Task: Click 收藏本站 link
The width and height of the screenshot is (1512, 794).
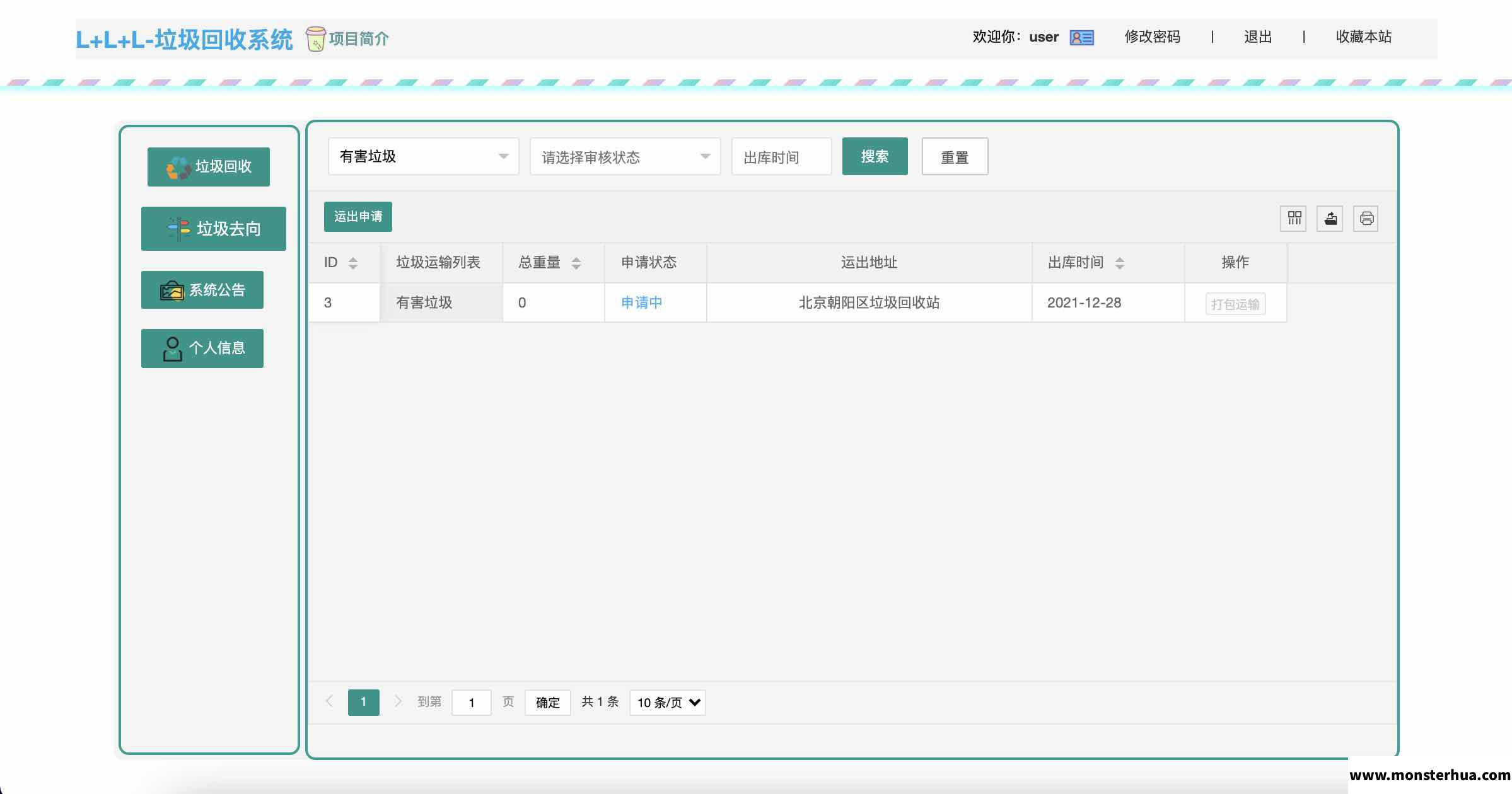Action: [1364, 37]
